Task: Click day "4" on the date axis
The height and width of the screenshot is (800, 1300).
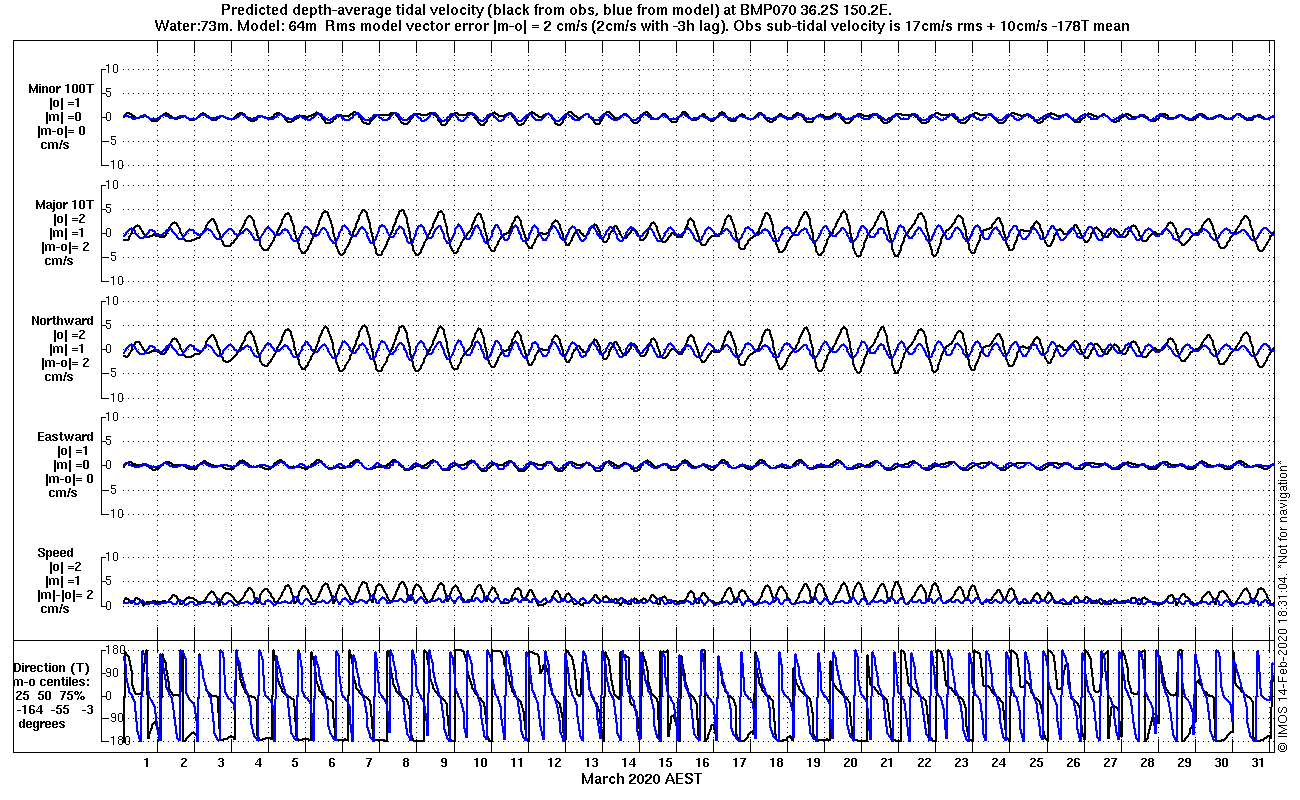Action: [x=258, y=763]
